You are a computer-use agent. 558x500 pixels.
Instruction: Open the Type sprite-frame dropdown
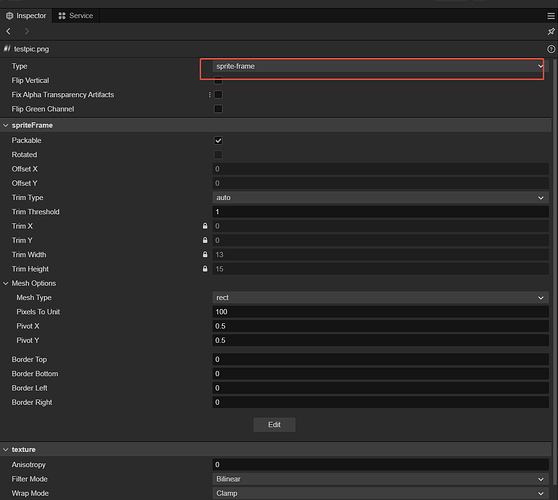click(380, 66)
